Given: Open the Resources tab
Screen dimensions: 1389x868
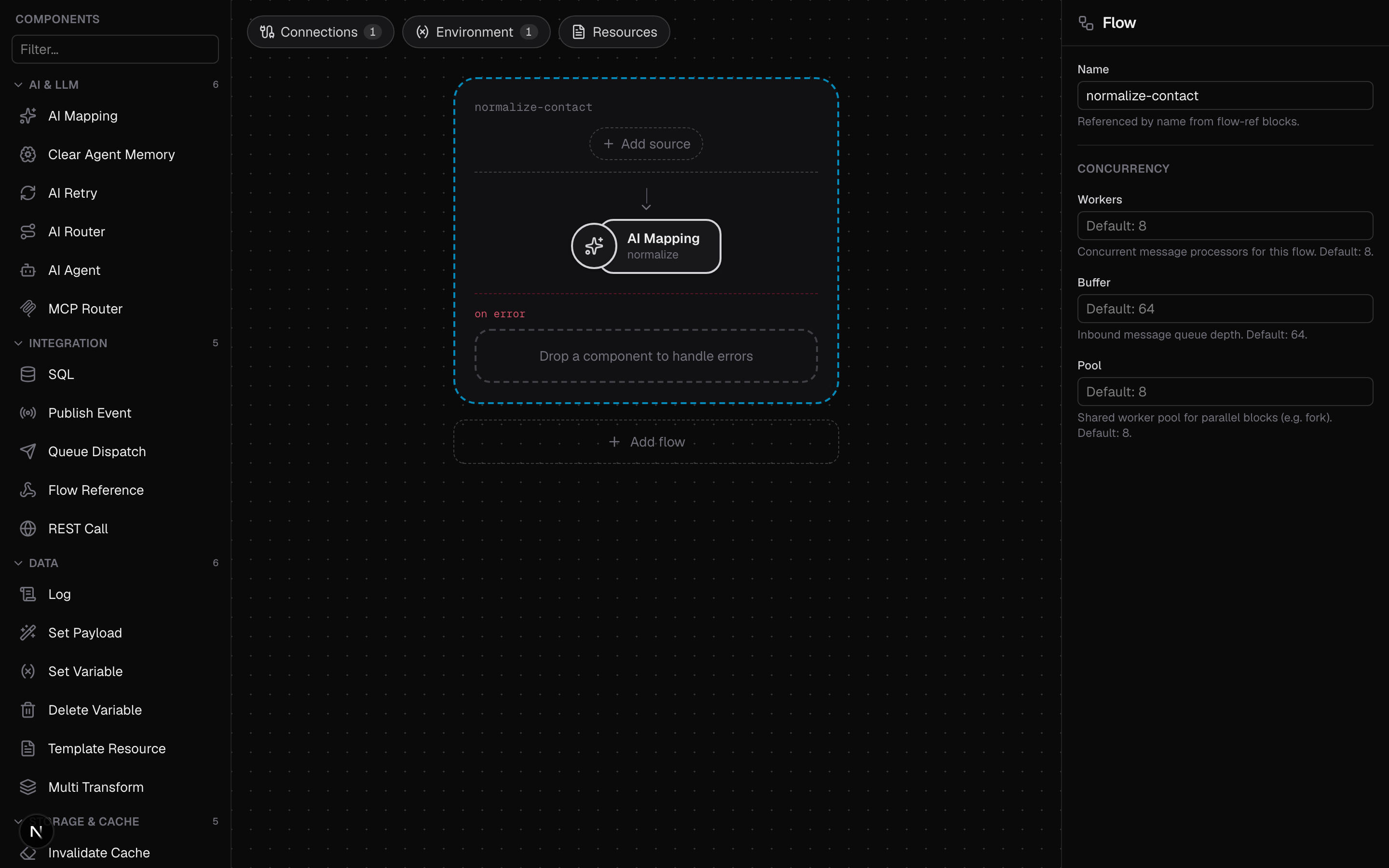Looking at the screenshot, I should pyautogui.click(x=614, y=31).
